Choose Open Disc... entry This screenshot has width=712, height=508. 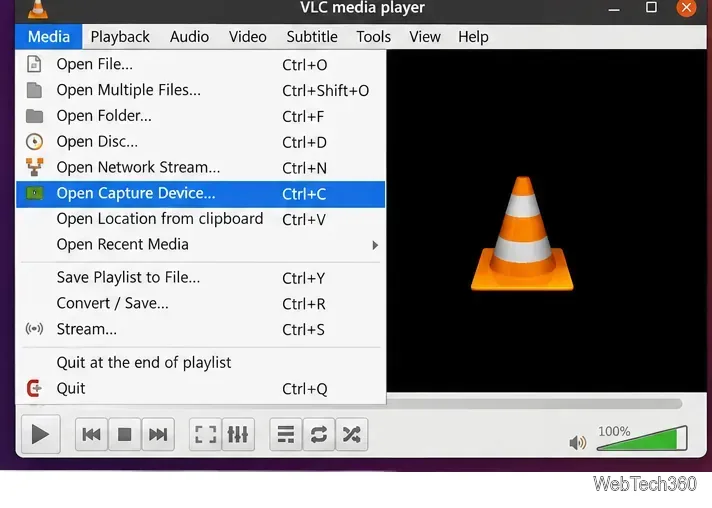coord(200,142)
